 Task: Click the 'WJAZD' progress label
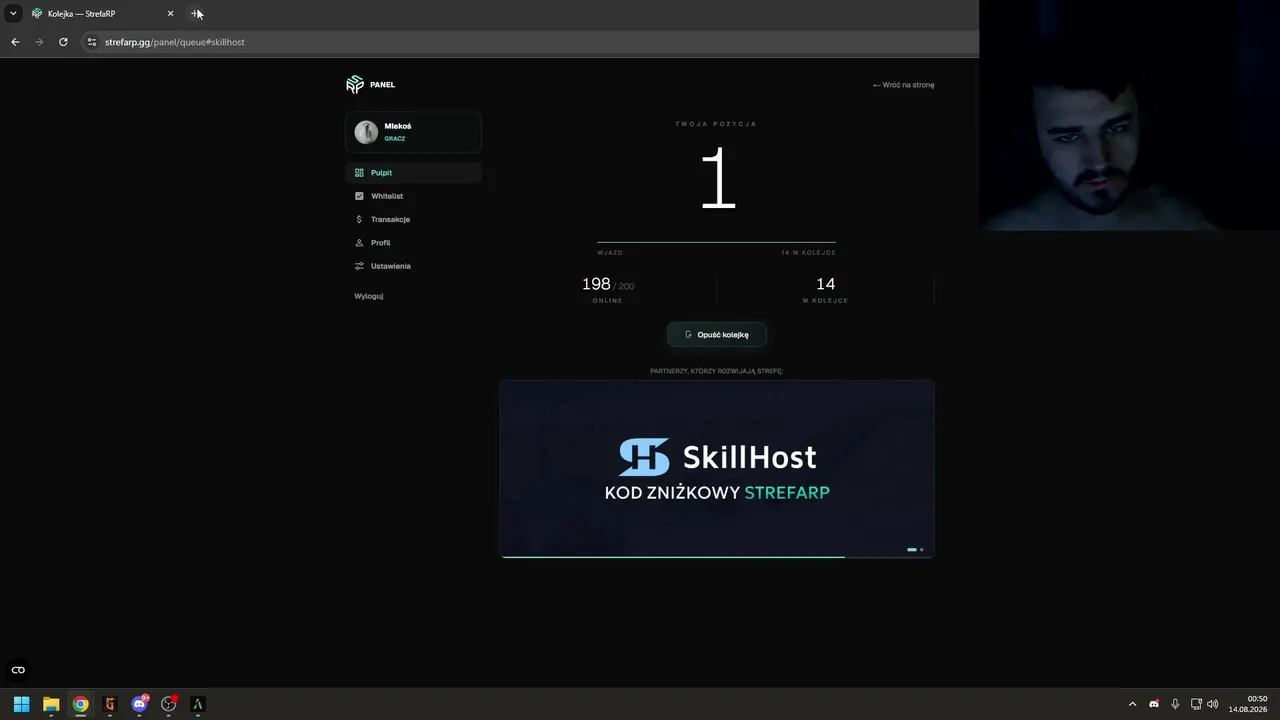point(610,253)
